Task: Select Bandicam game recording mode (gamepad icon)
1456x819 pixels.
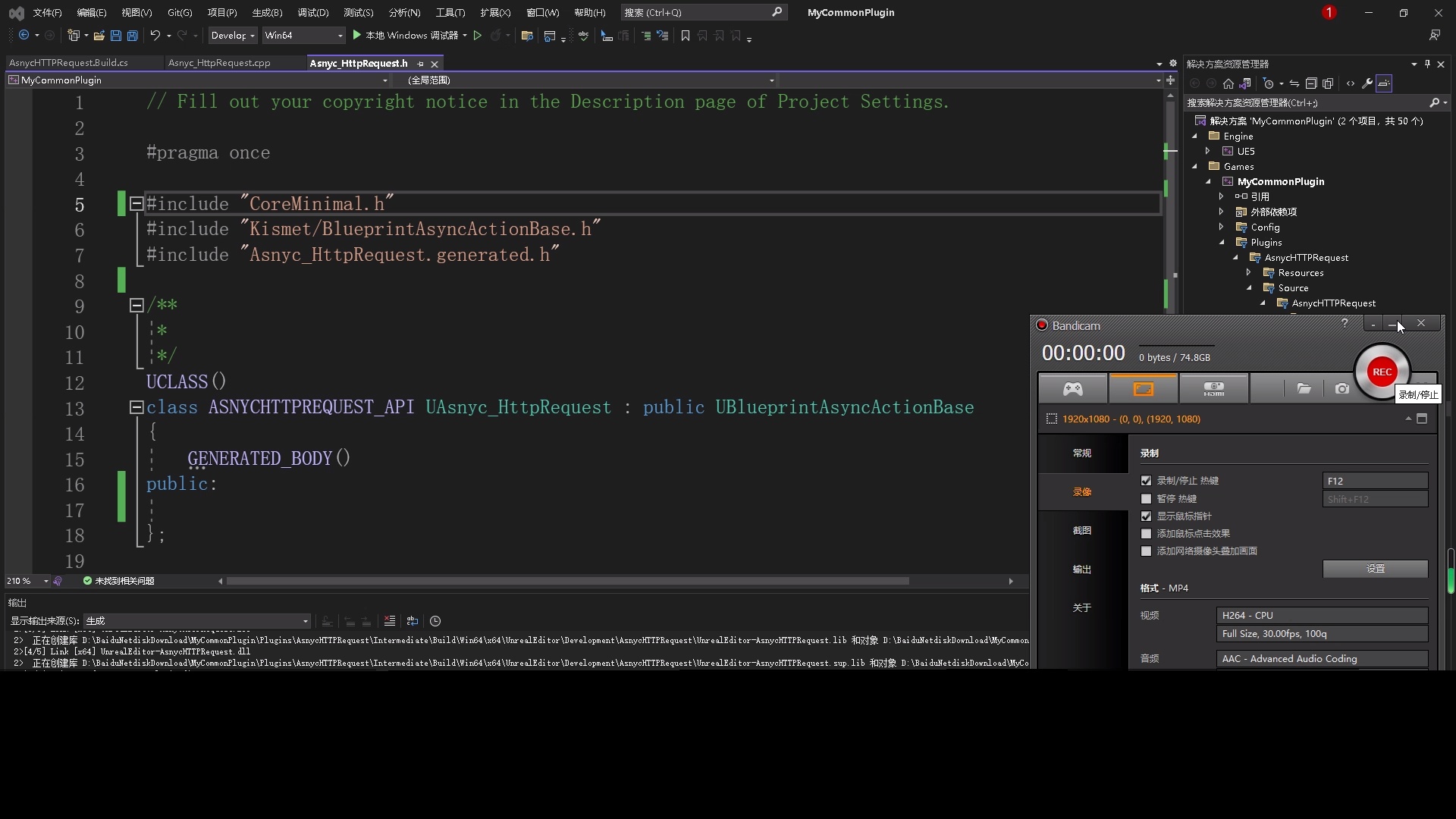Action: coord(1072,388)
